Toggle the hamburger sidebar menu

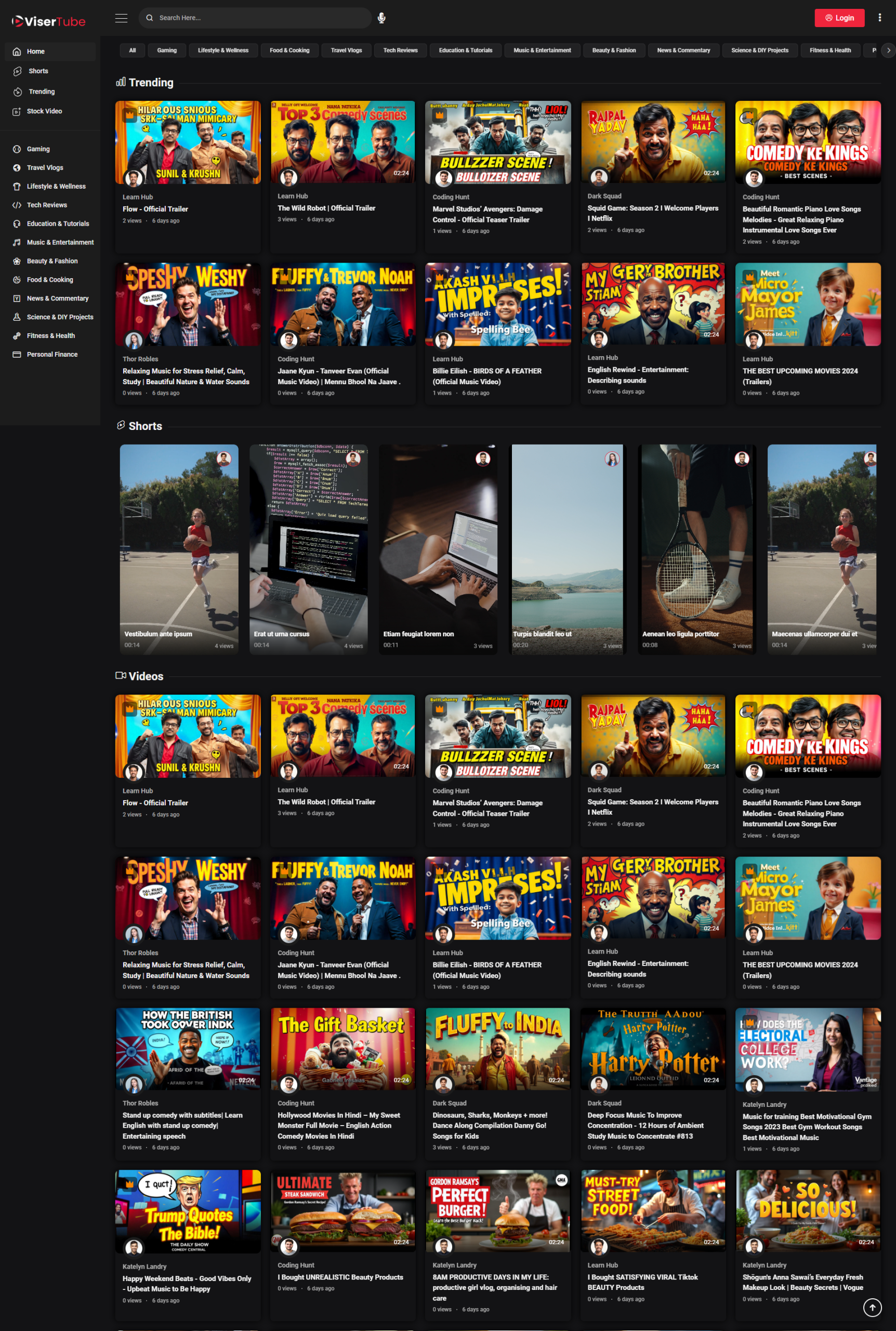[121, 18]
